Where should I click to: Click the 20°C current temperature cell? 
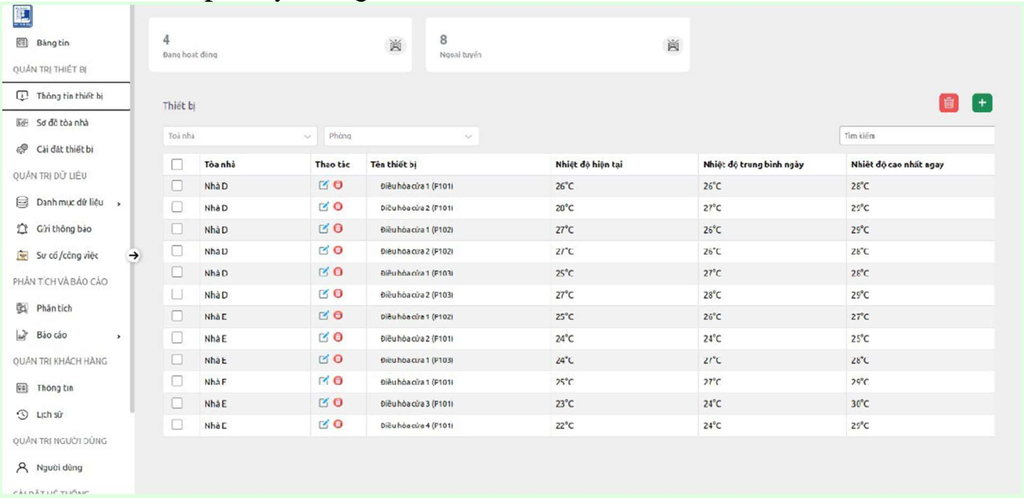[624, 208]
